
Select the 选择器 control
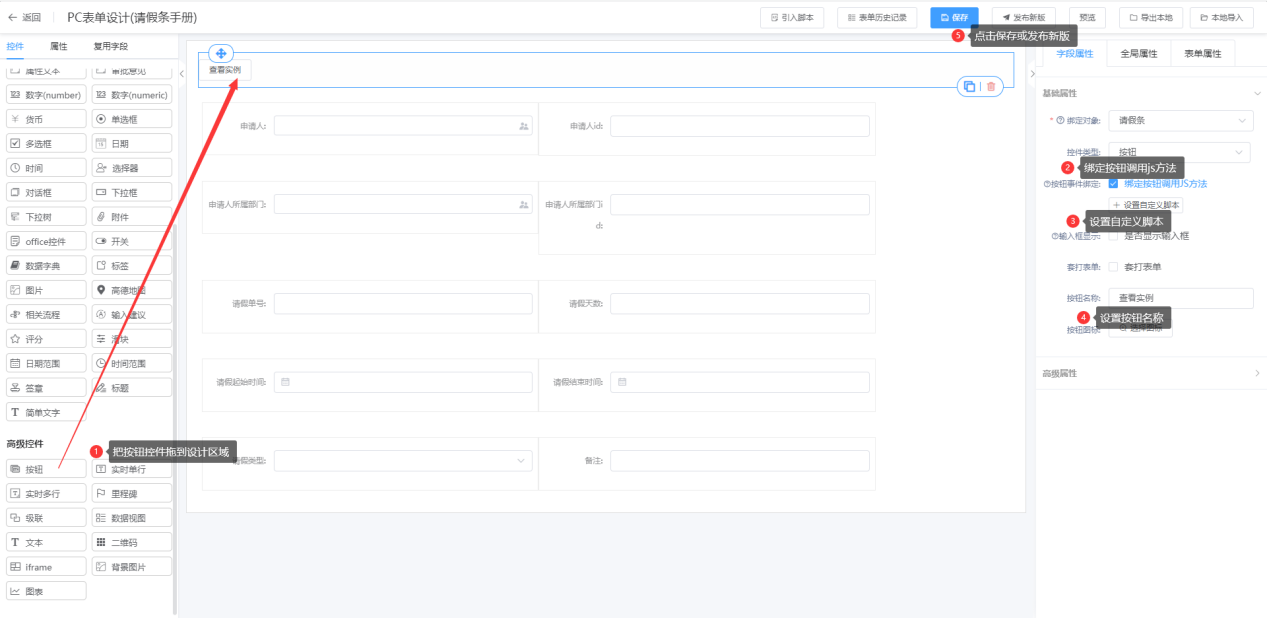click(x=132, y=168)
